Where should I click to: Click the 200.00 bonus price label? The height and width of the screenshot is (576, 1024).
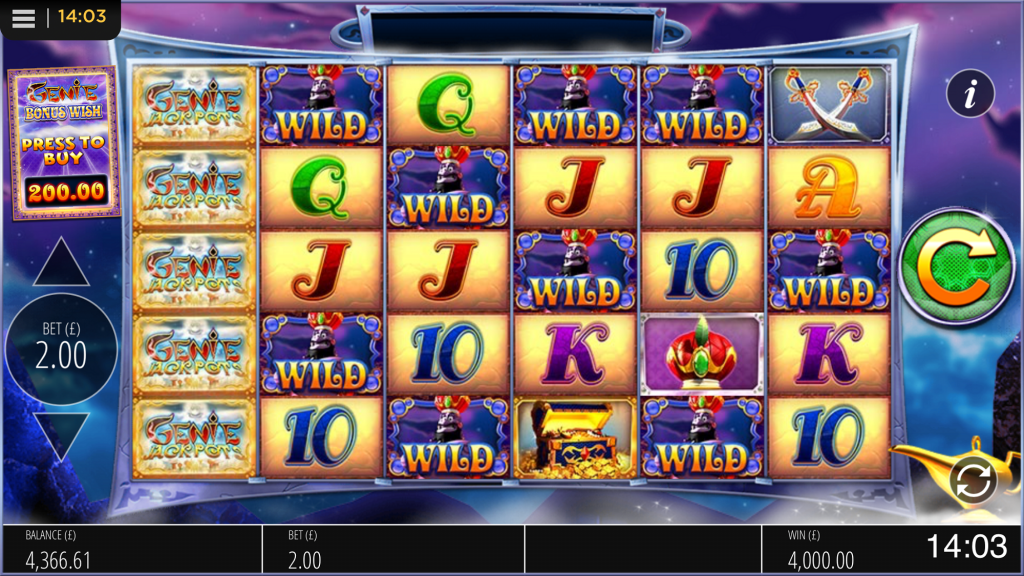[x=66, y=191]
